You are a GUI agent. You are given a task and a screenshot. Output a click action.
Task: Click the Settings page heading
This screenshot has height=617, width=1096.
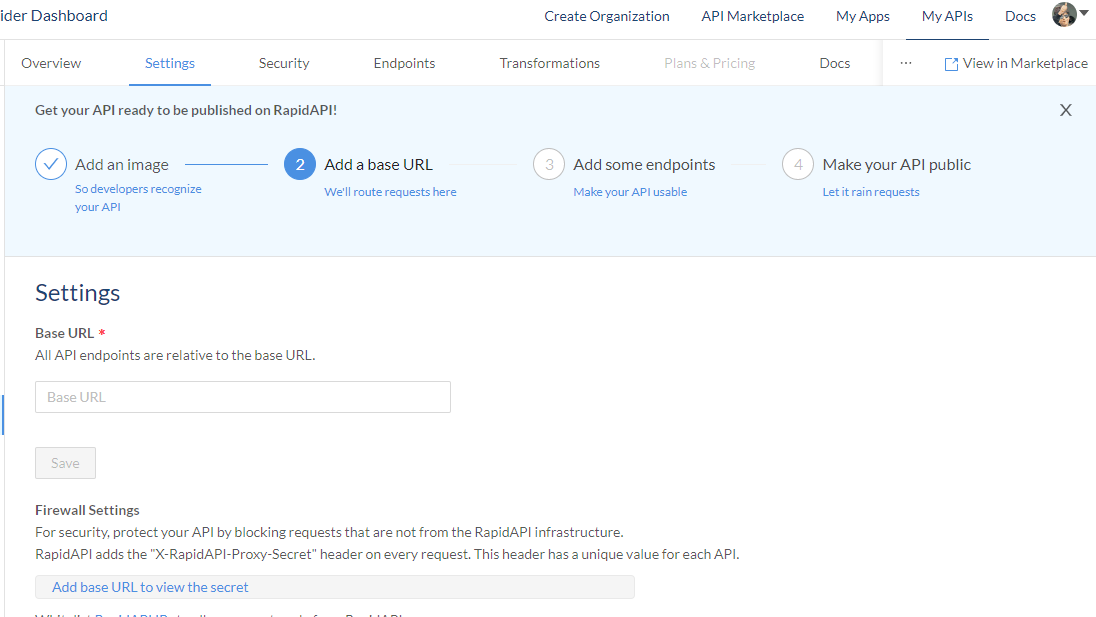point(78,293)
